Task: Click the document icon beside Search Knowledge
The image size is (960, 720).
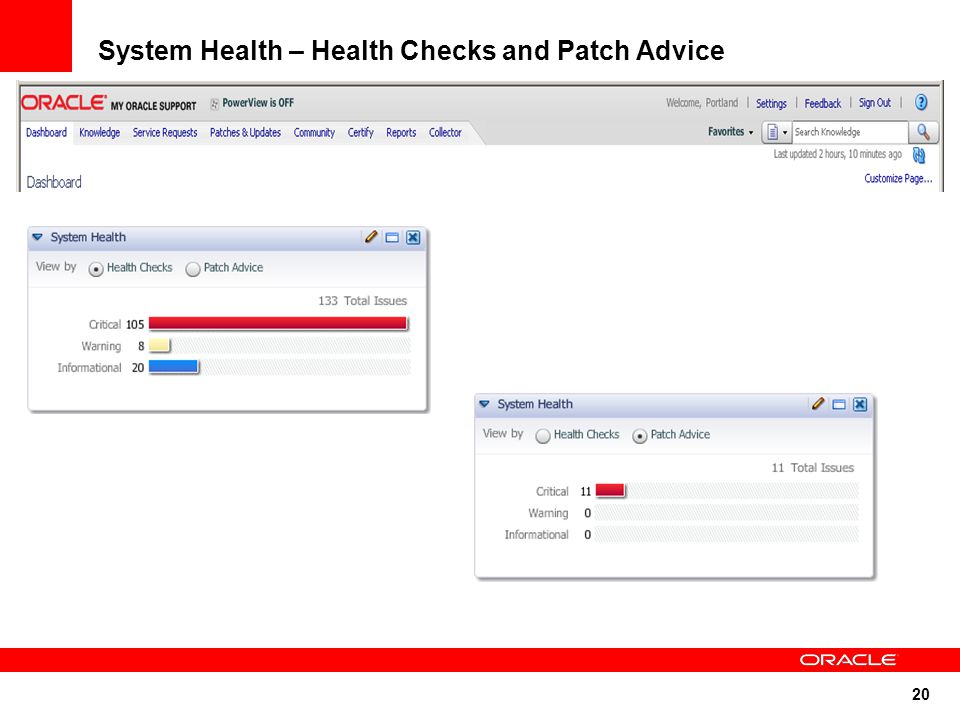Action: (x=773, y=132)
